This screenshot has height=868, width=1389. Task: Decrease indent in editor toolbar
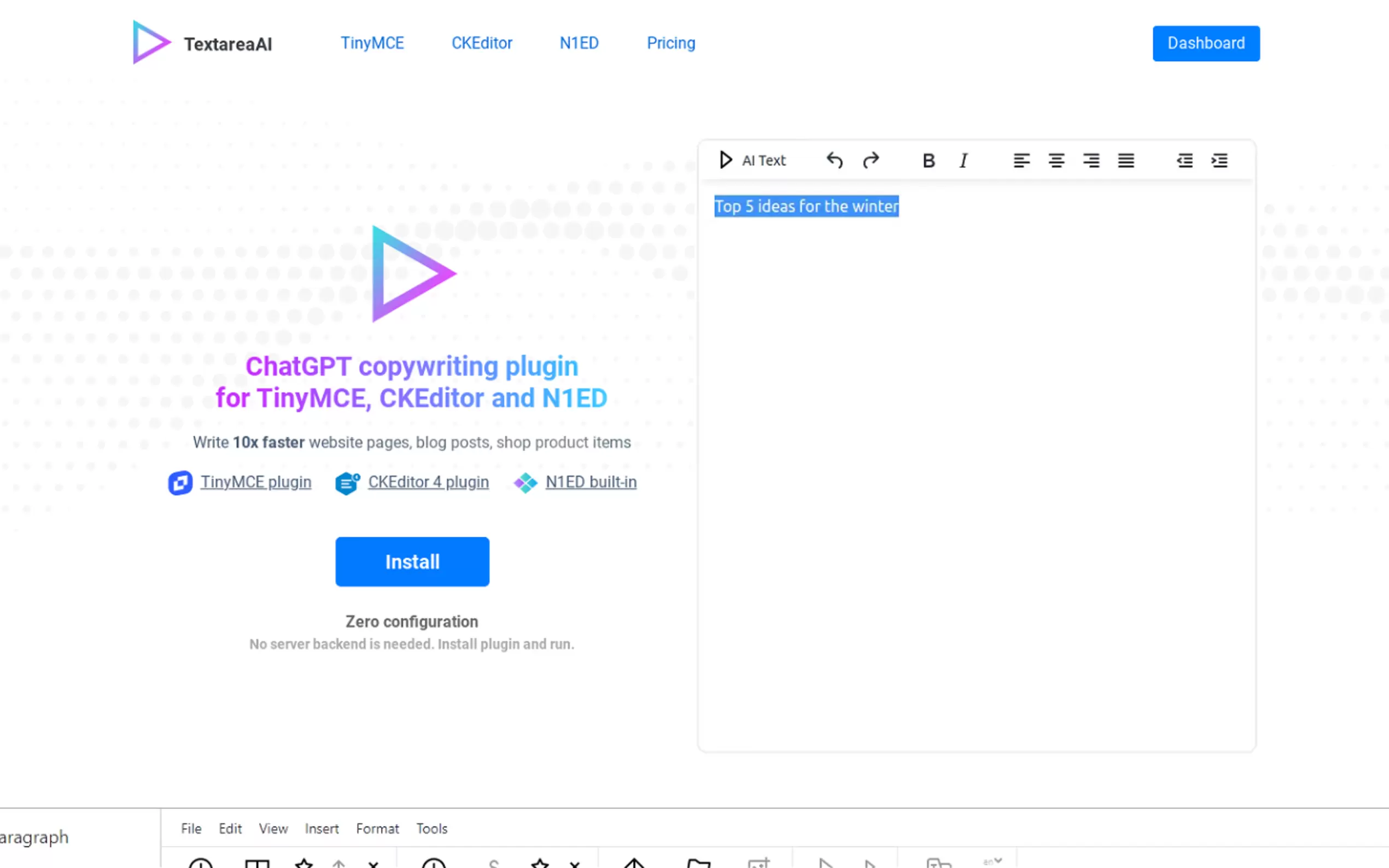click(x=1184, y=161)
